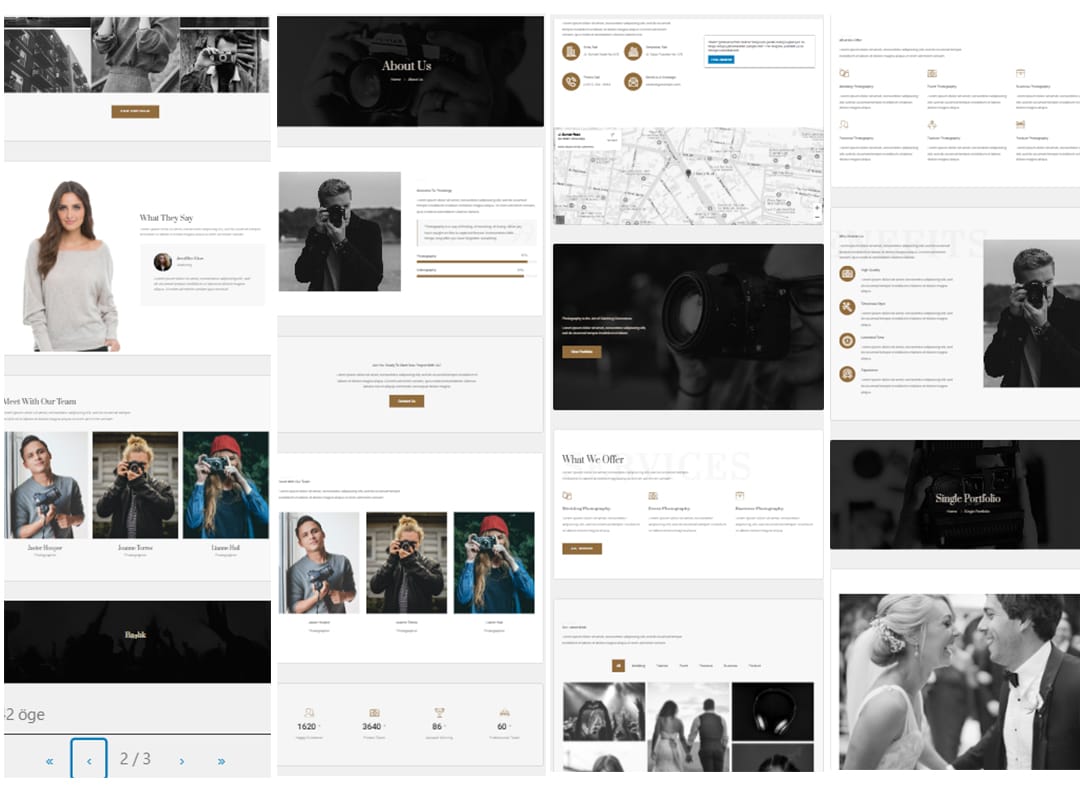The height and width of the screenshot is (800, 1080).
Task: Select the All portfolio filter
Action: 619,666
